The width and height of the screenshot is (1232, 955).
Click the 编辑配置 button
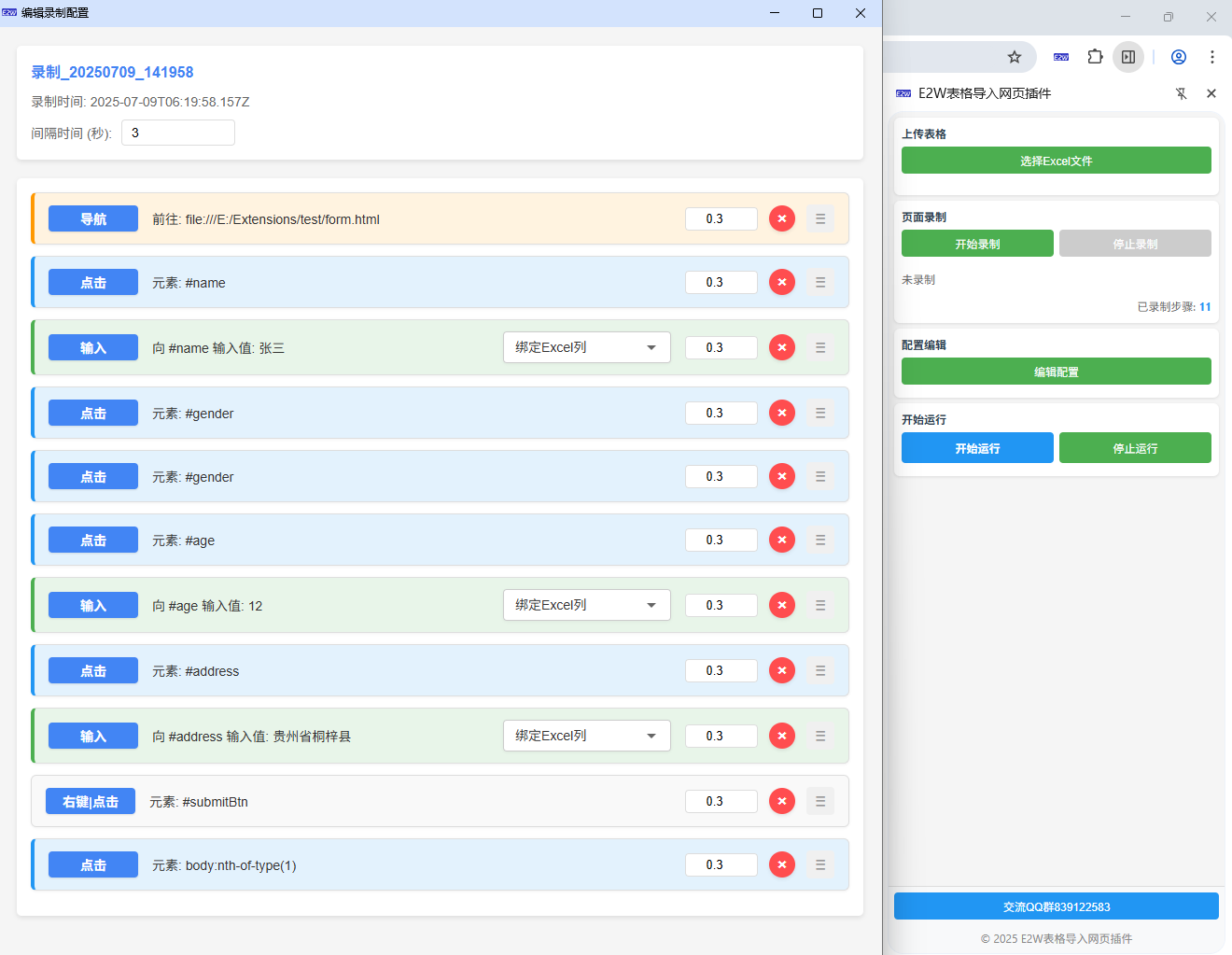coord(1057,372)
